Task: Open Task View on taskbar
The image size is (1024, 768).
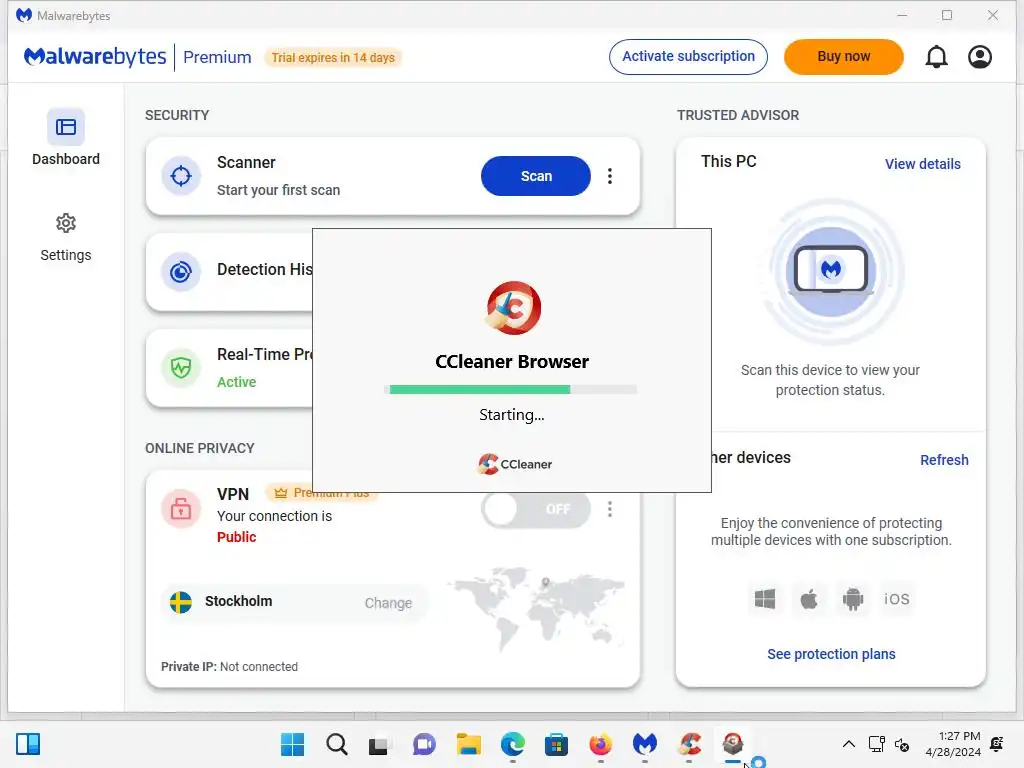Action: 379,744
